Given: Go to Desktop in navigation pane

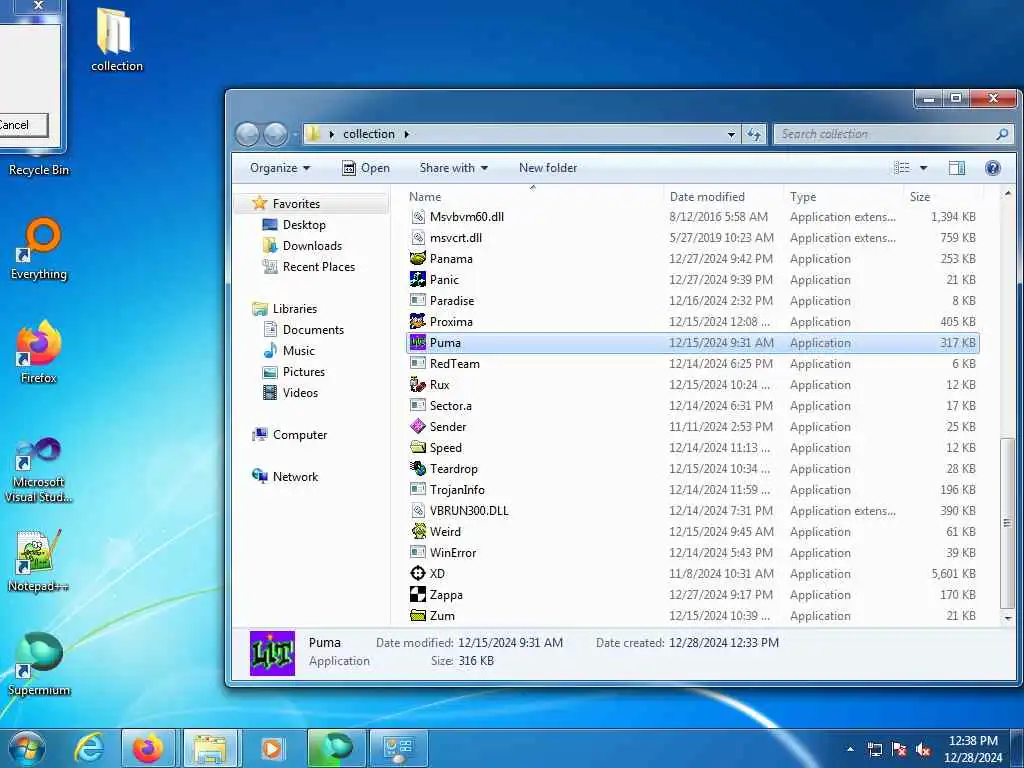Looking at the screenshot, I should coord(304,225).
